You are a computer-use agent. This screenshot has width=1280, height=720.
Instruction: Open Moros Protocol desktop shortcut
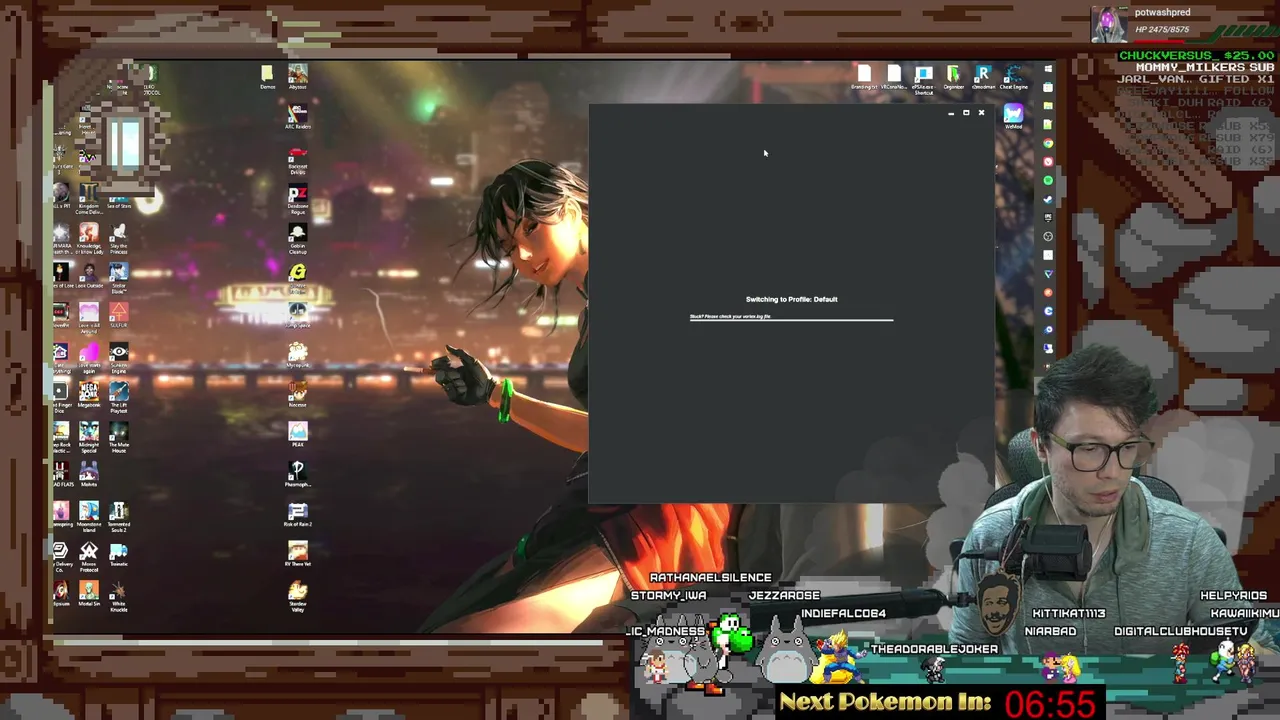coord(89,556)
